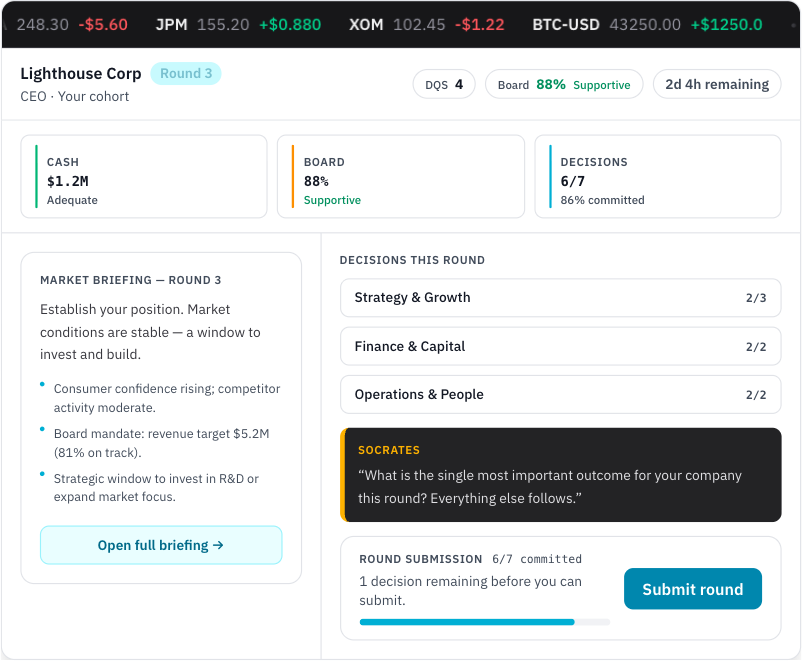Image resolution: width=803 pixels, height=661 pixels.
Task: Click the Round 3 badge
Action: pyautogui.click(x=186, y=74)
